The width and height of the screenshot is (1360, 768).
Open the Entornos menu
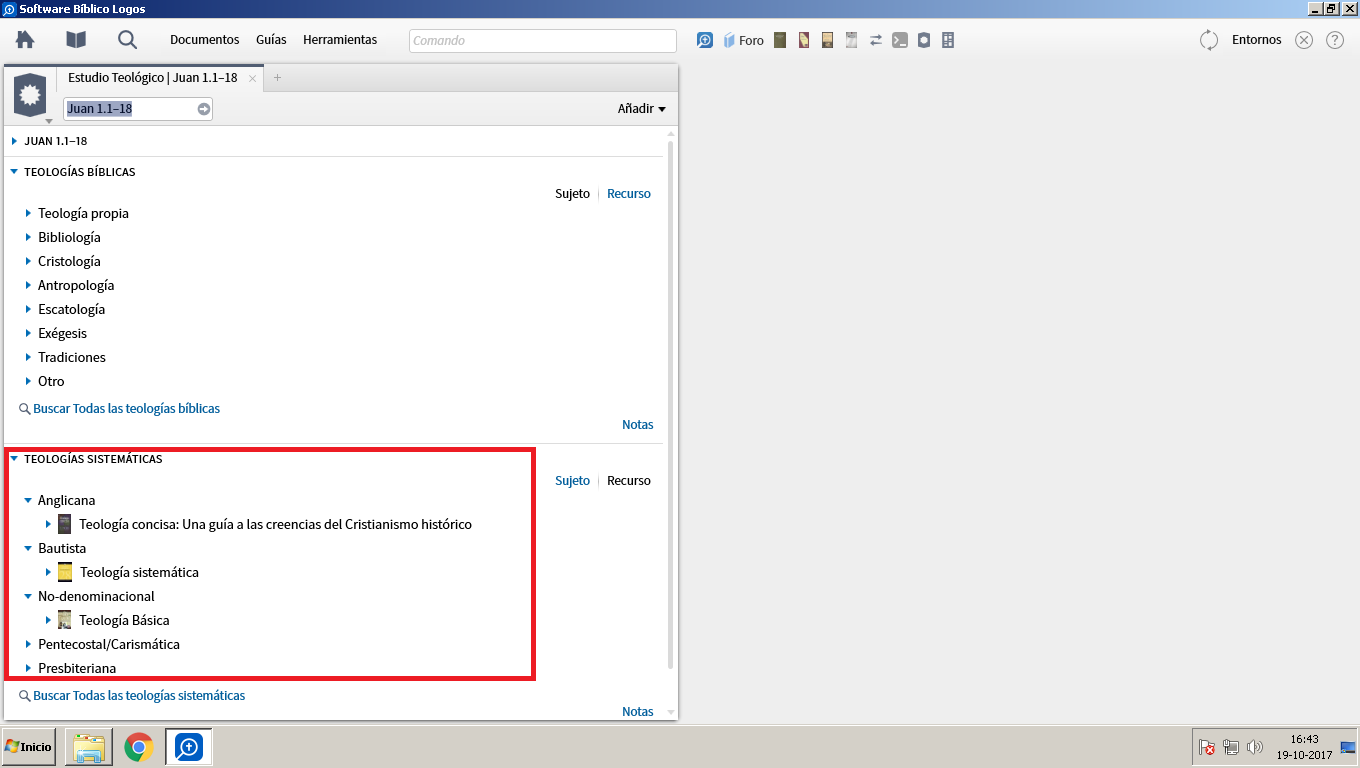[1257, 40]
